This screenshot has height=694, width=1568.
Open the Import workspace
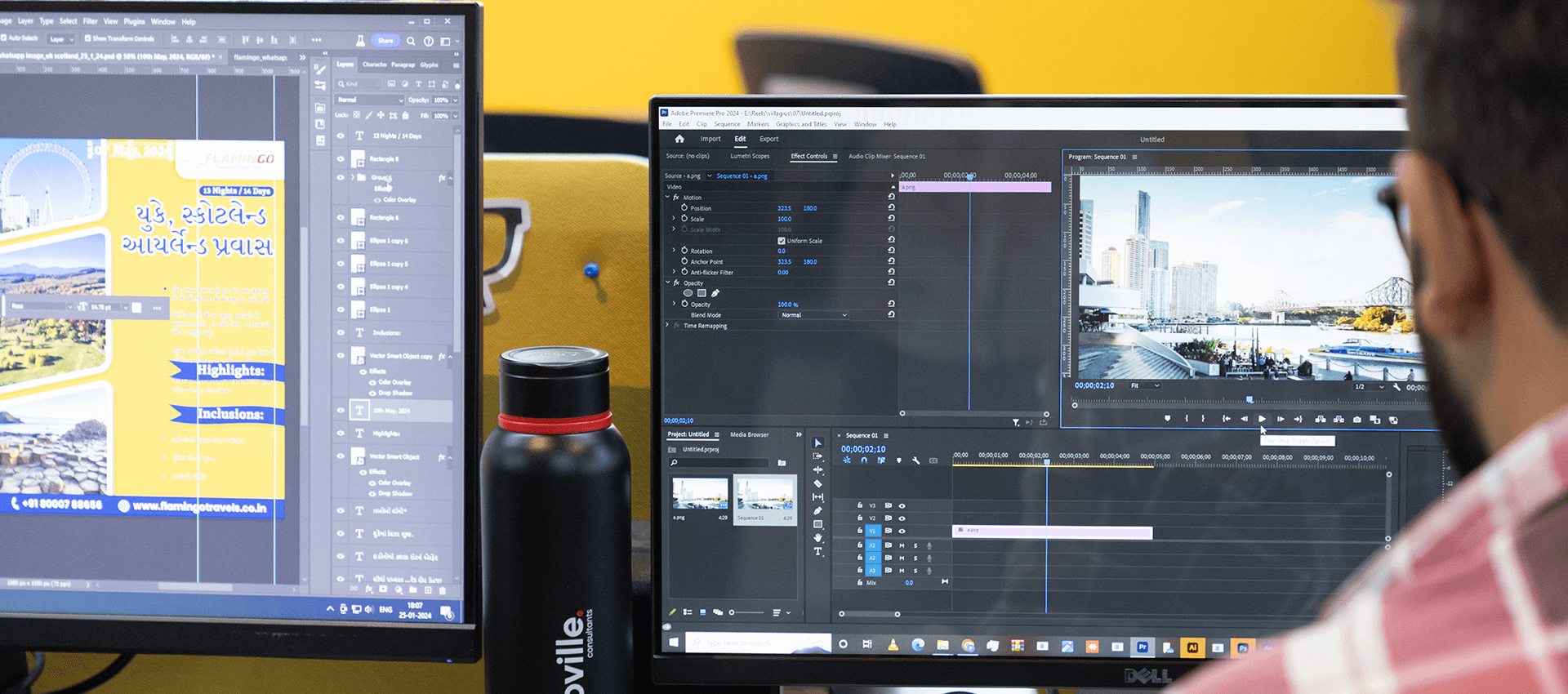(x=710, y=139)
